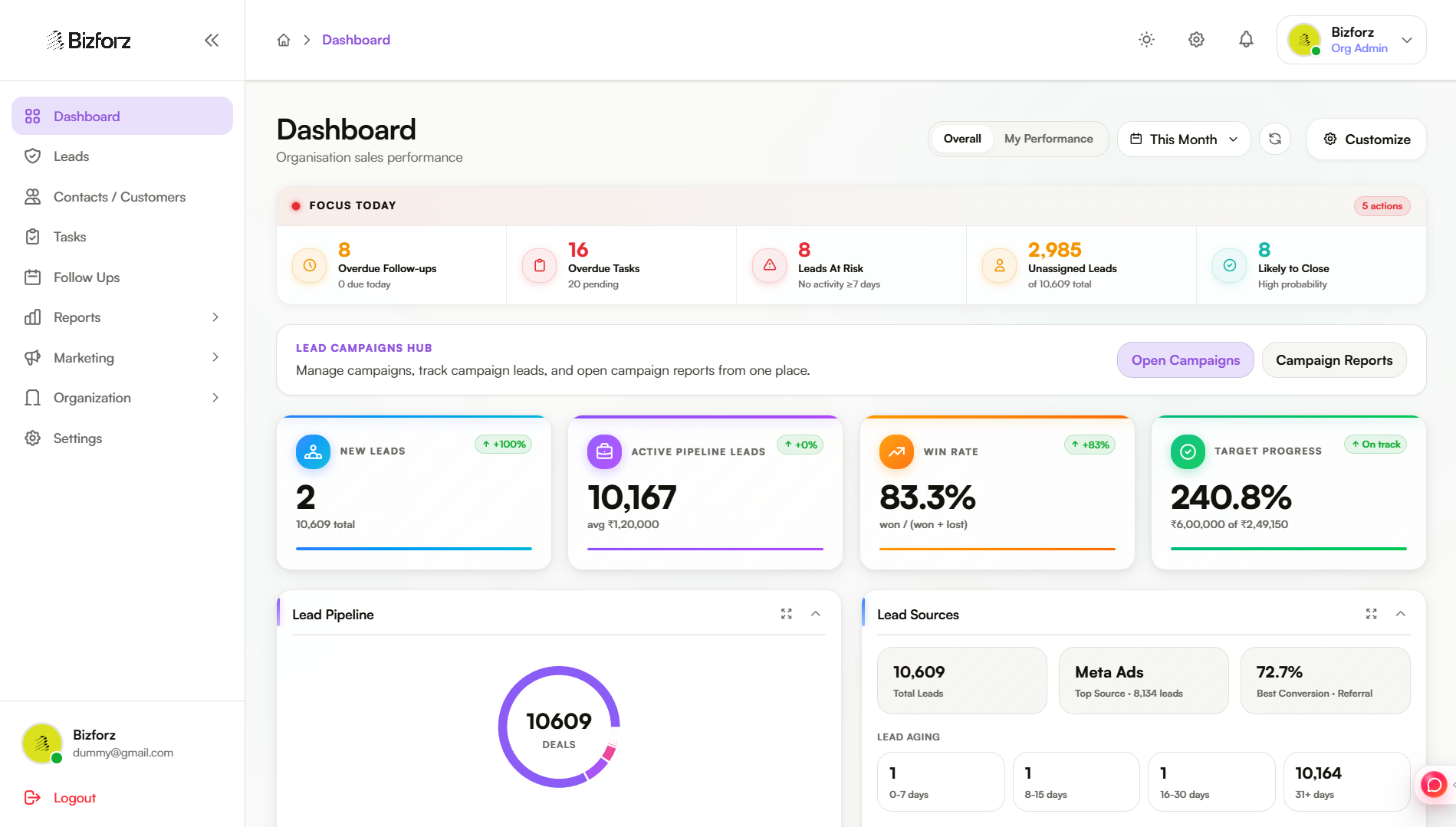
Task: Click the New Leads blue icon
Action: pos(313,452)
